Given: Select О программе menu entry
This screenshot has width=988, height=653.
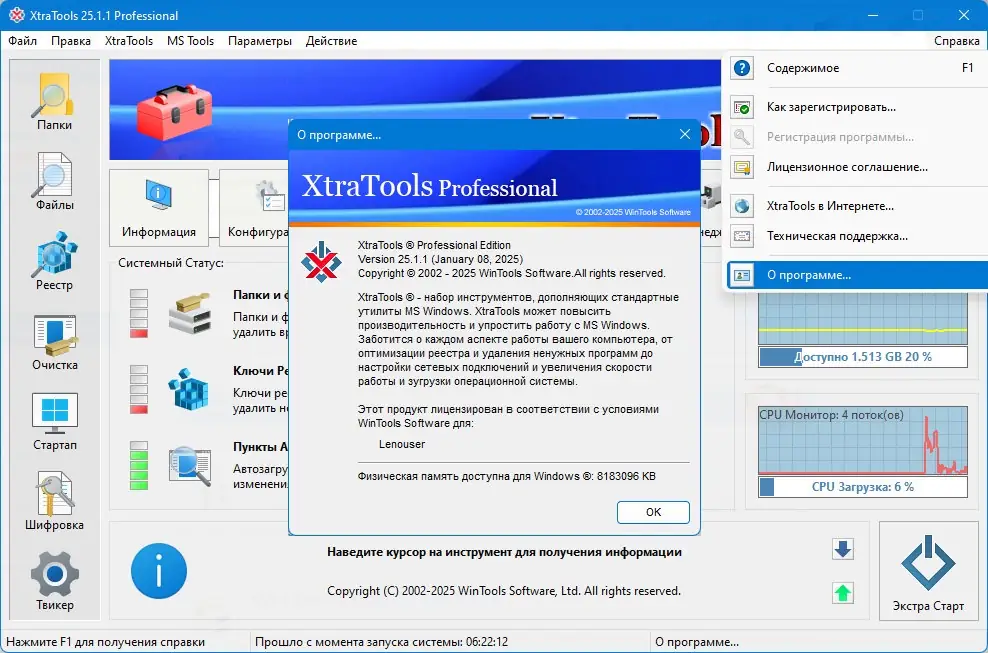Looking at the screenshot, I should [x=857, y=275].
